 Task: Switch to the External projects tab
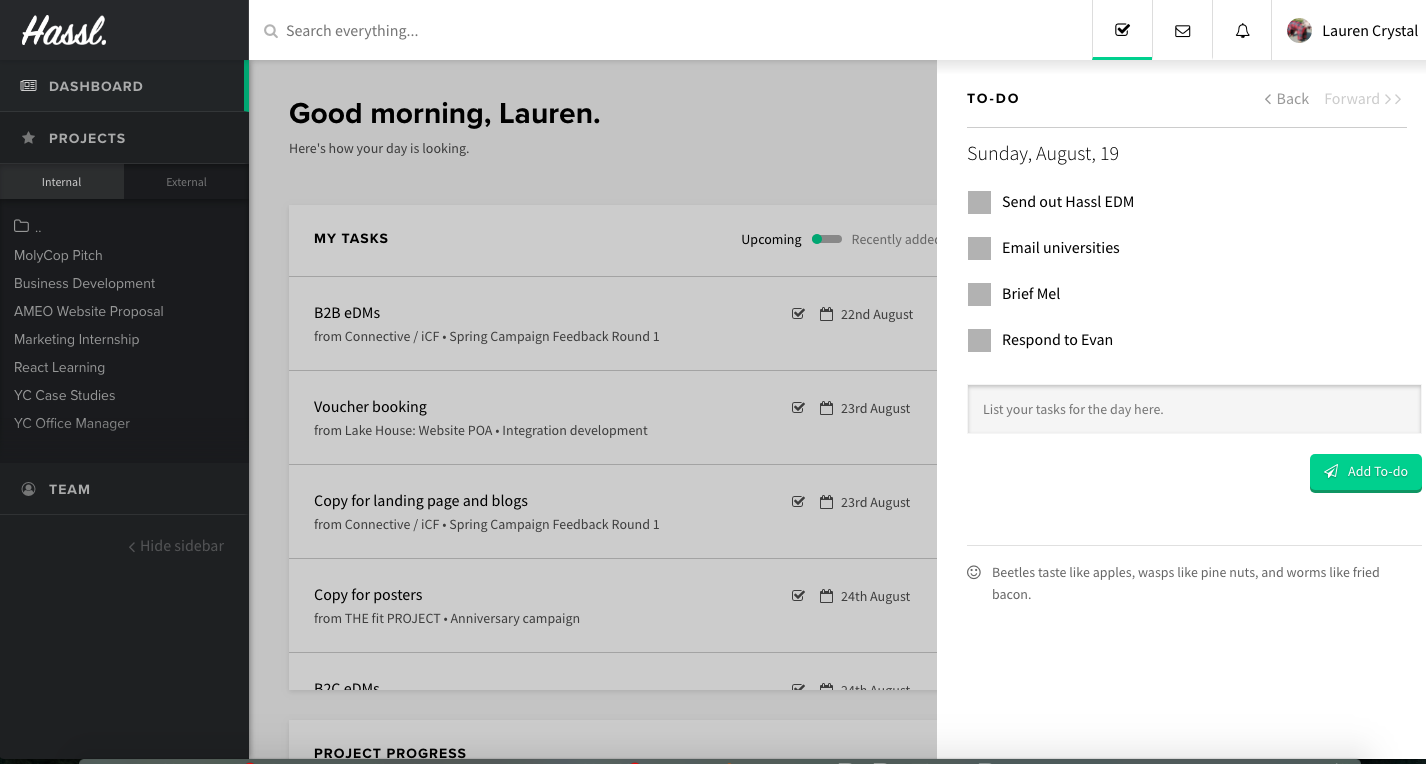186,182
